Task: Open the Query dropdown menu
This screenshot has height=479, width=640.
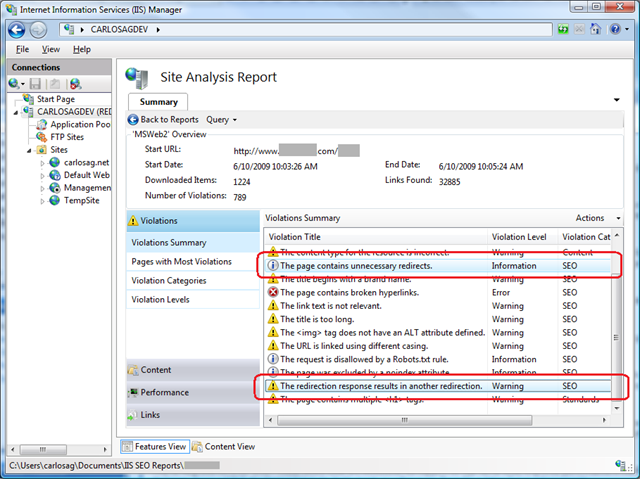Action: (x=221, y=120)
